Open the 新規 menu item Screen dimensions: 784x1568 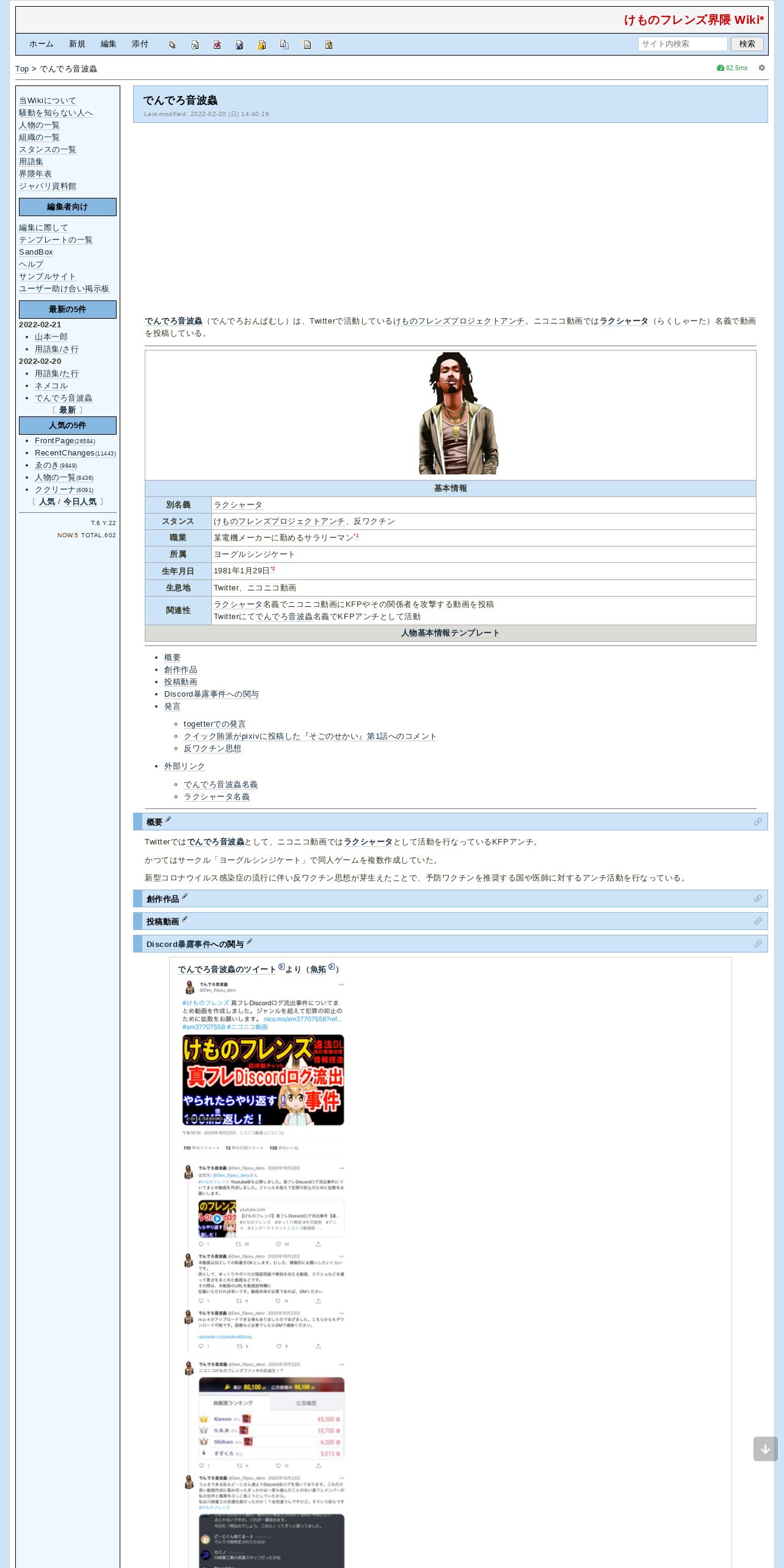tap(77, 44)
